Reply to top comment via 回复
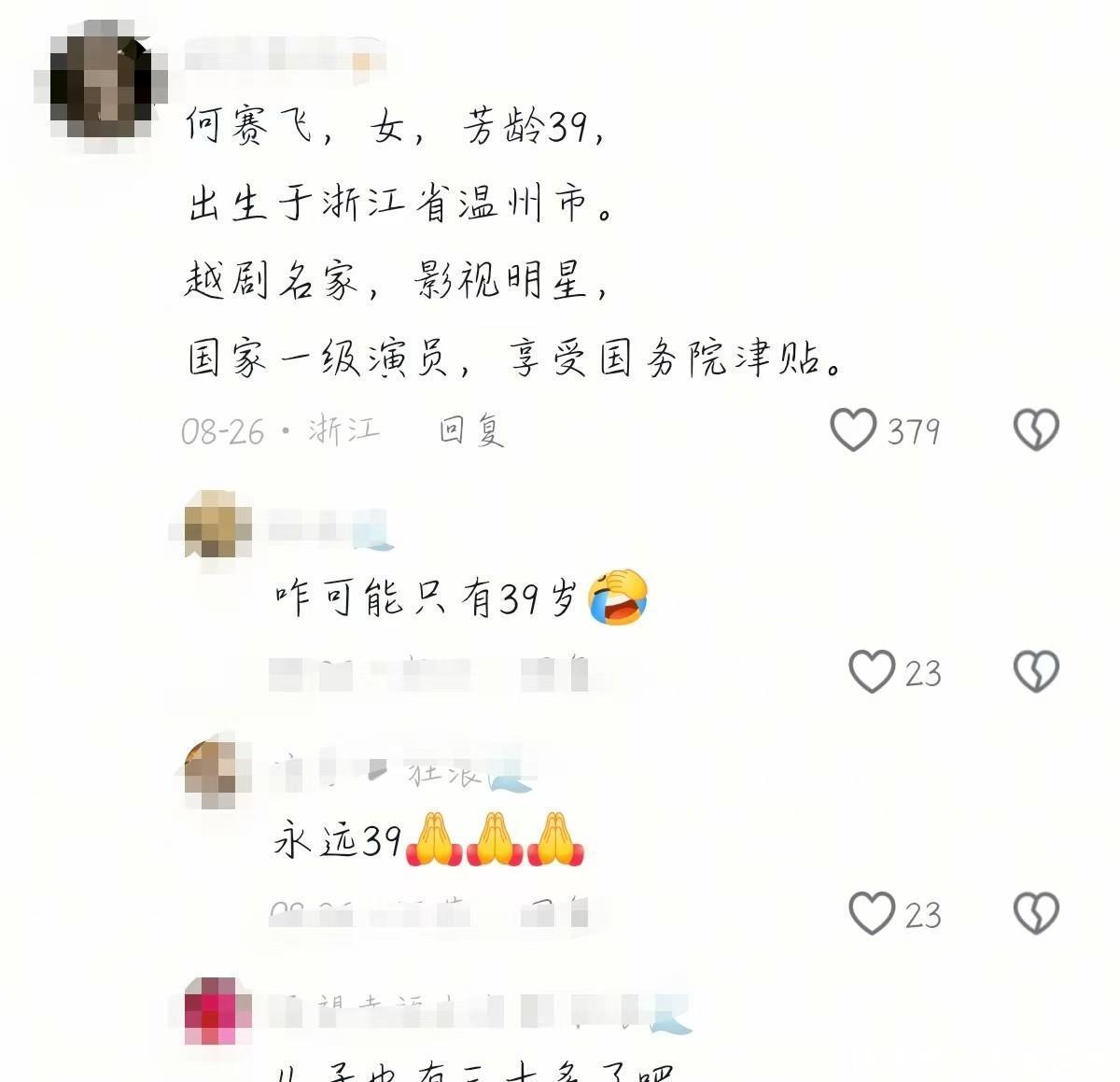This screenshot has width=1120, height=1082. (x=471, y=430)
